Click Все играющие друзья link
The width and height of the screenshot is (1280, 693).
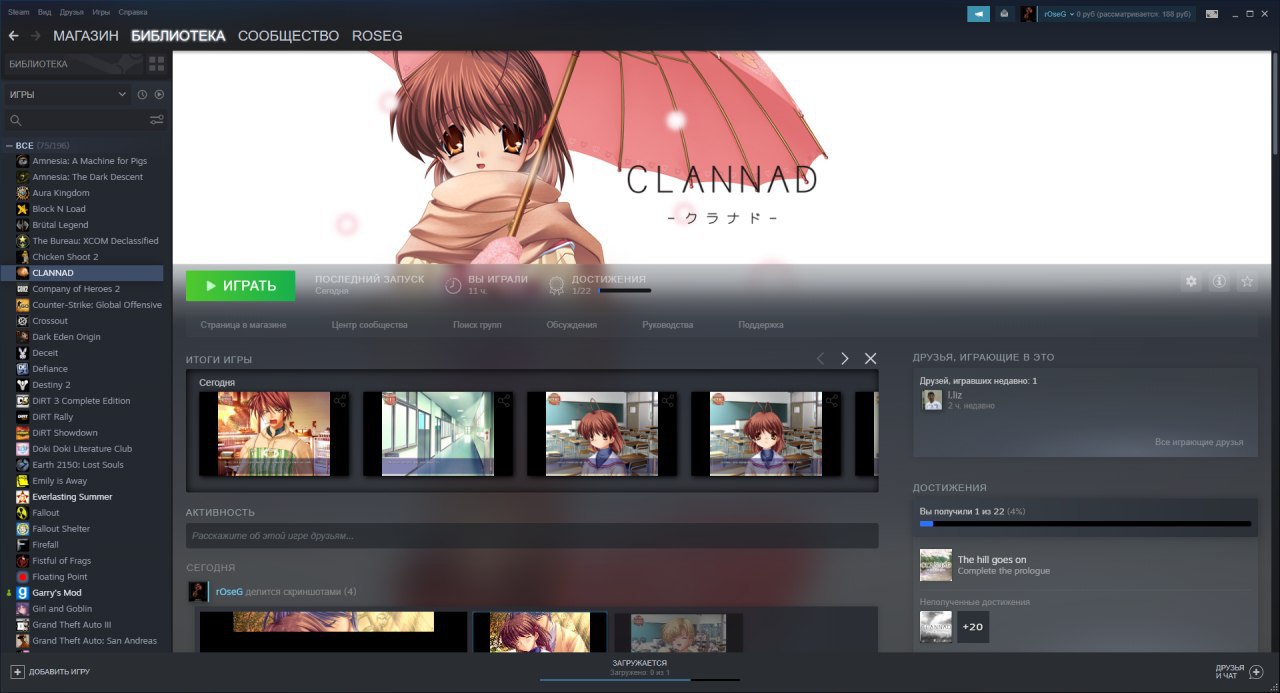(1199, 442)
